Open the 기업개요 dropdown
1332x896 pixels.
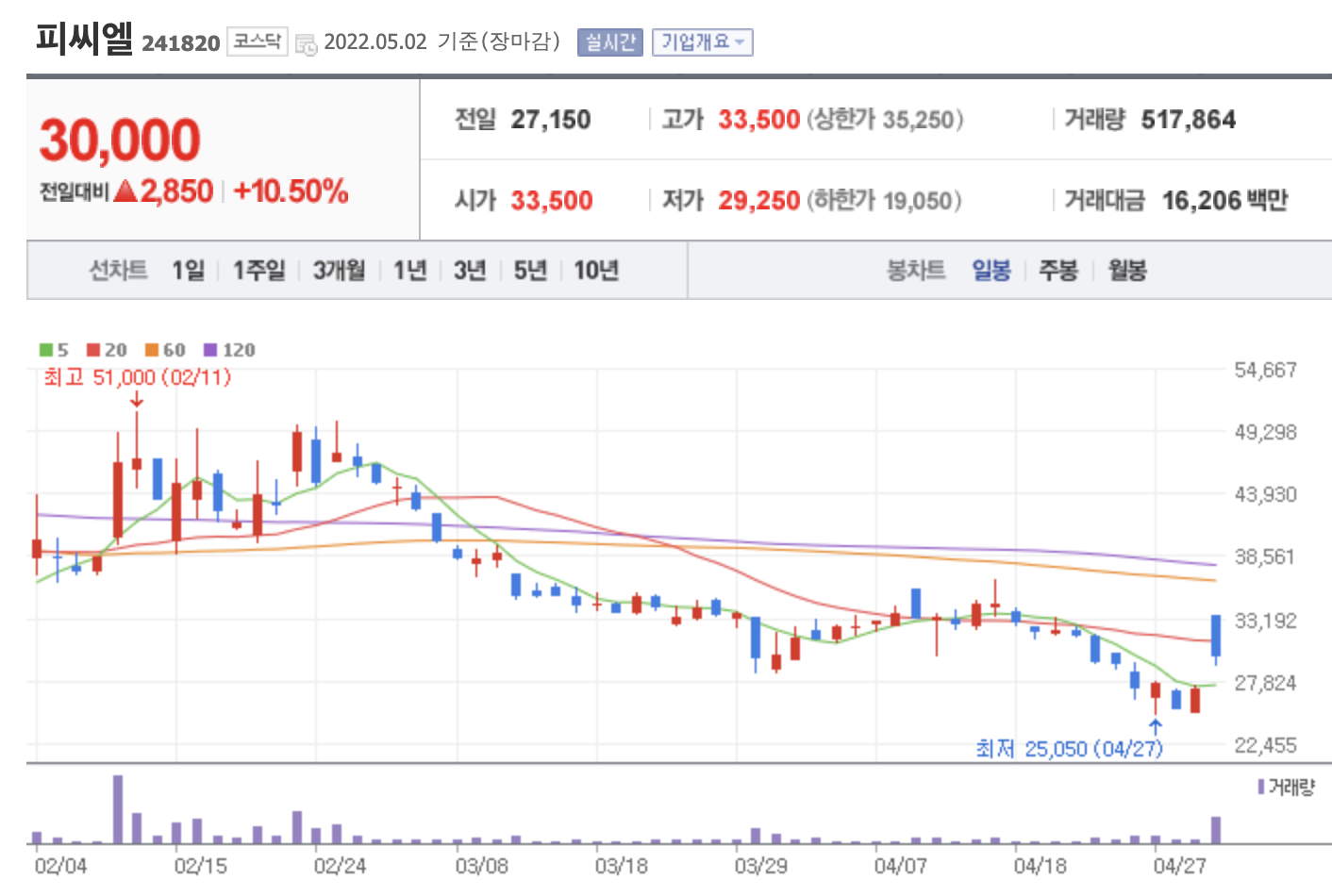pyautogui.click(x=703, y=42)
